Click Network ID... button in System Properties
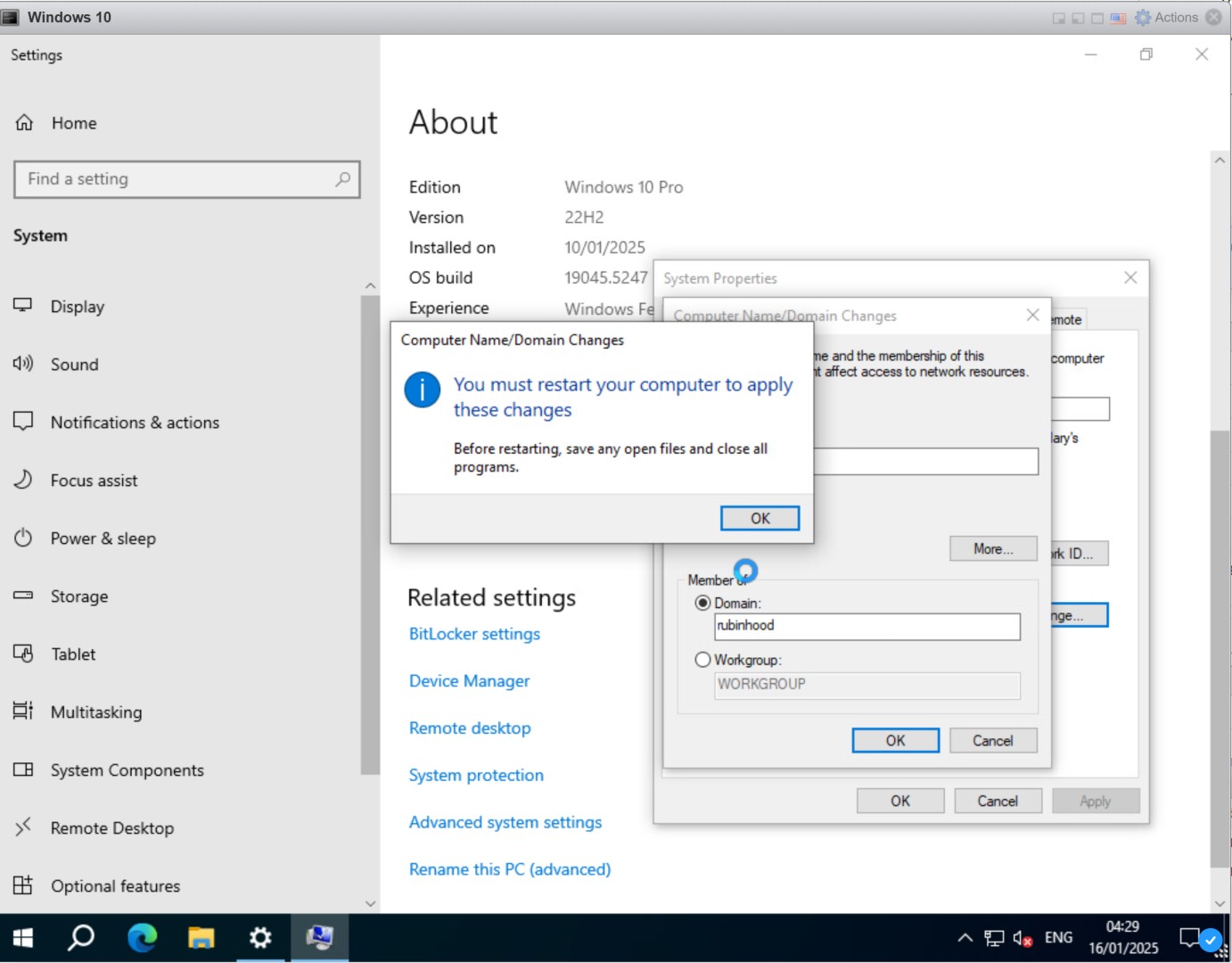 click(1080, 554)
